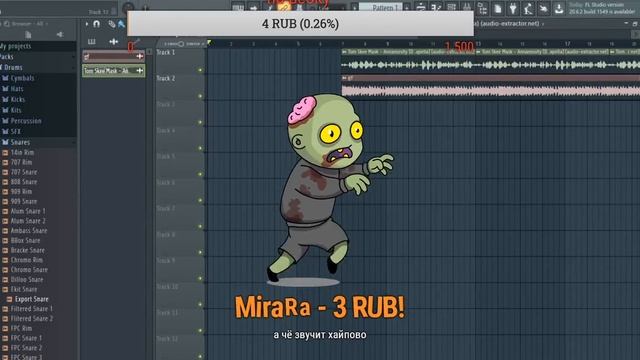This screenshot has width=640, height=360.
Task: Select the Kits pack folder
Action: pos(16,110)
